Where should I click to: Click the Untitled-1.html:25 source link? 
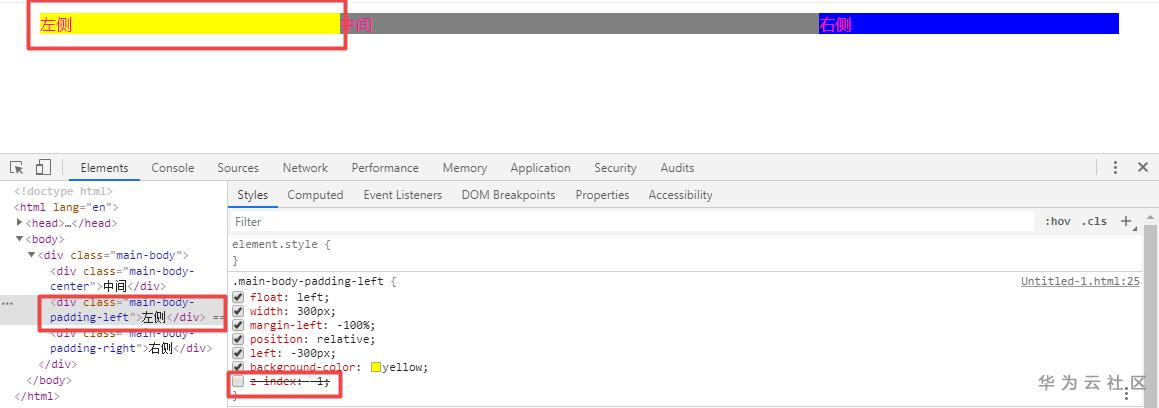(1080, 282)
